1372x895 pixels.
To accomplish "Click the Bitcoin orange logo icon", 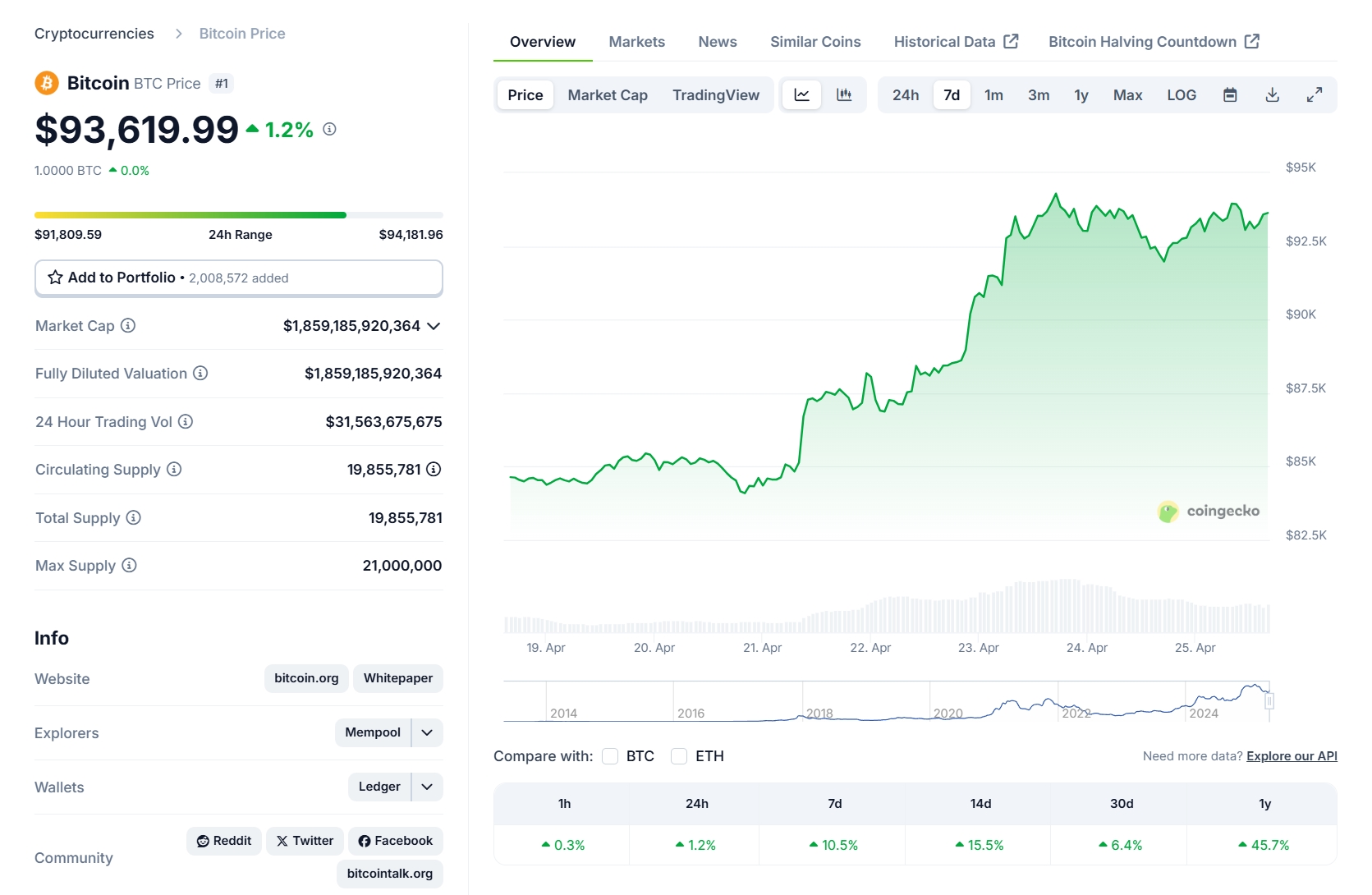I will point(47,83).
